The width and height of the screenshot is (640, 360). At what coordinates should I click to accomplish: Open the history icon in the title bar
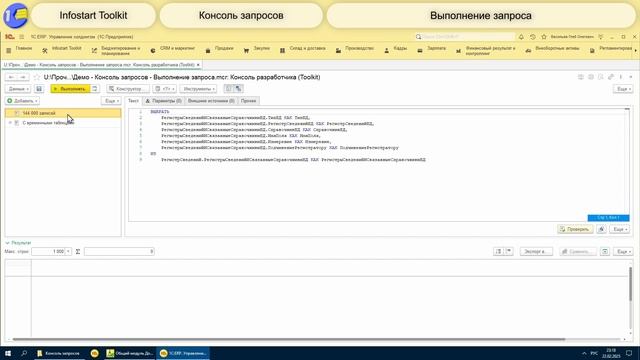coord(533,37)
